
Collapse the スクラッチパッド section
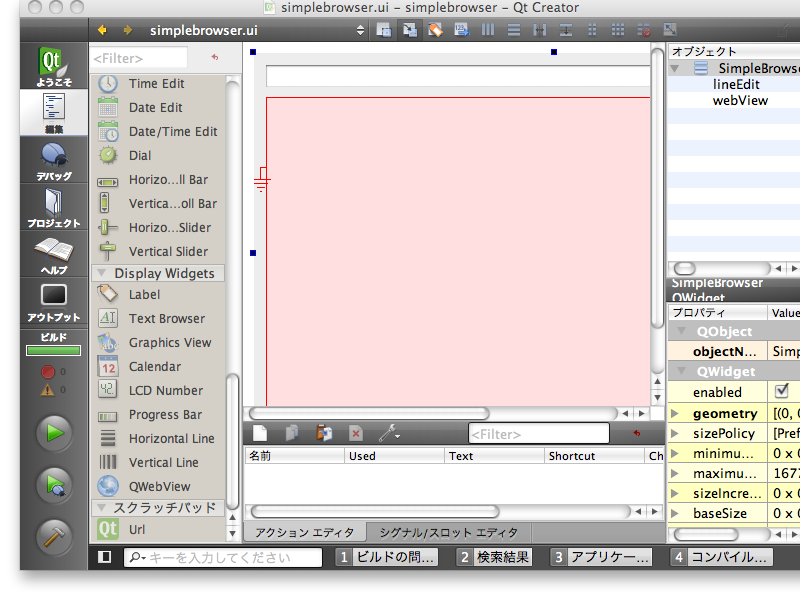click(x=101, y=508)
